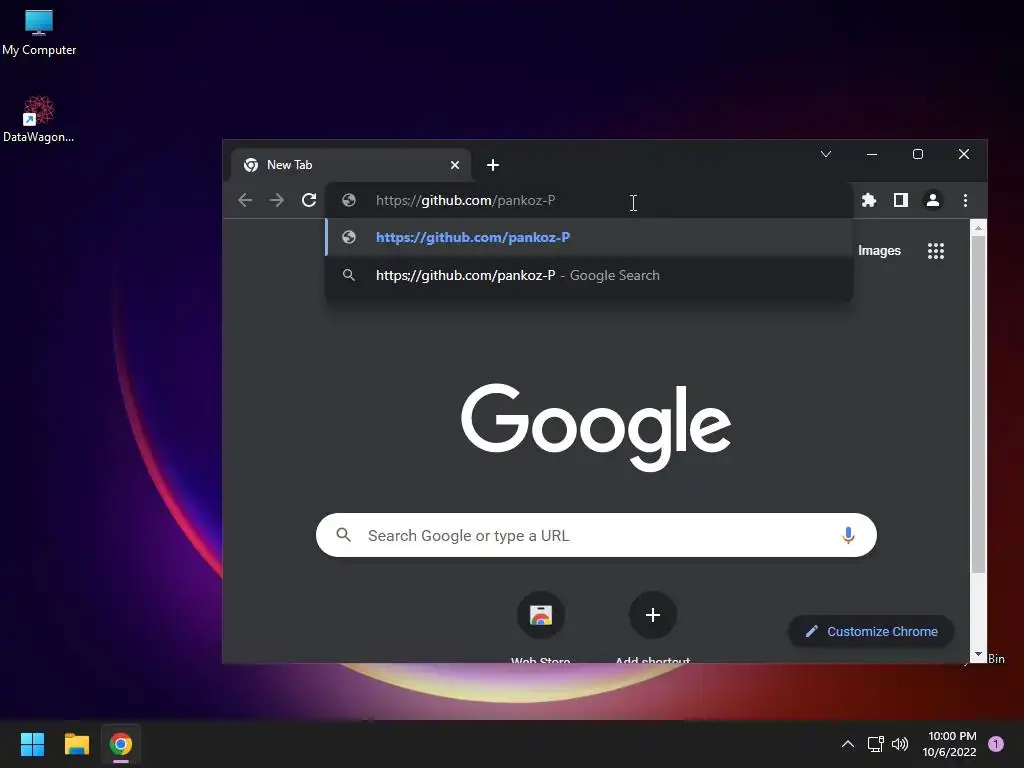1024x768 pixels.
Task: Click the magnifier in Google search box
Action: tap(344, 536)
